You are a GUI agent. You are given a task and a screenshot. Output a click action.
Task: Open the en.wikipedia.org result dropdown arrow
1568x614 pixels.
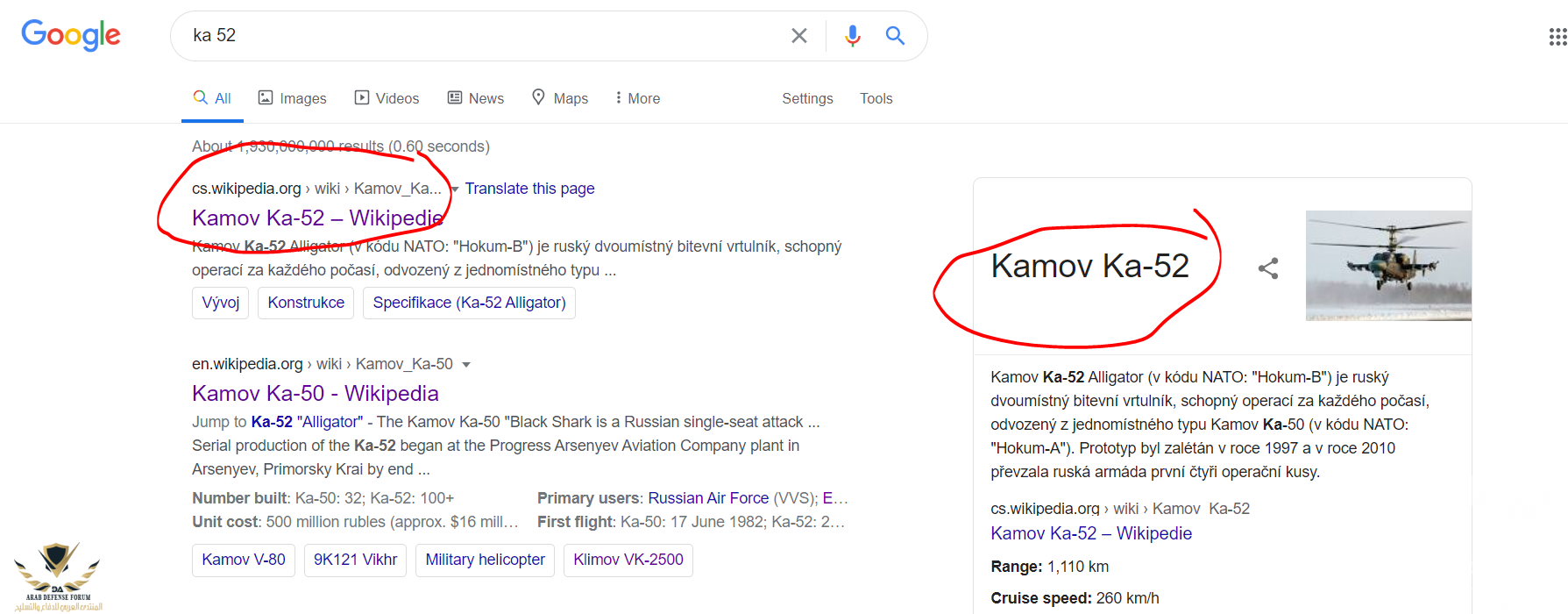[x=466, y=365]
